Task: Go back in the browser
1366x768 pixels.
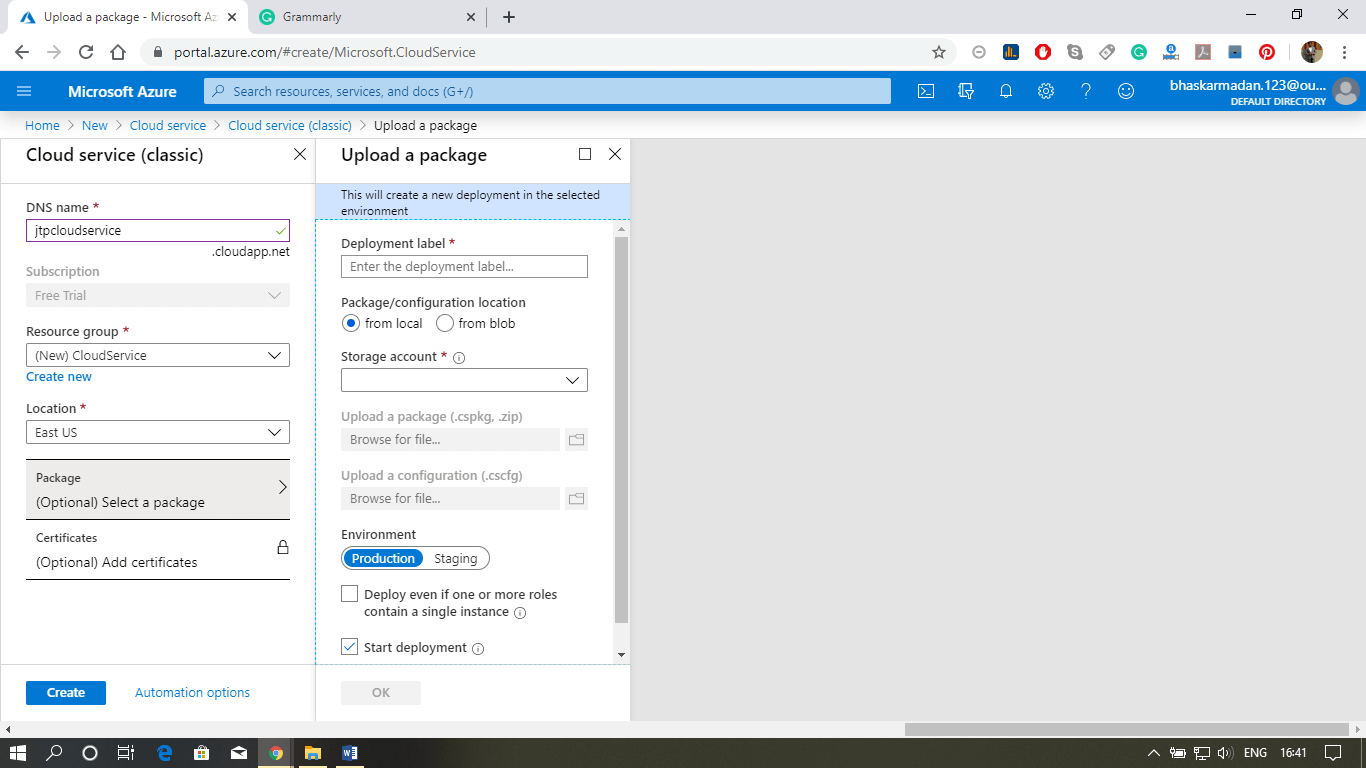Action: coord(22,52)
